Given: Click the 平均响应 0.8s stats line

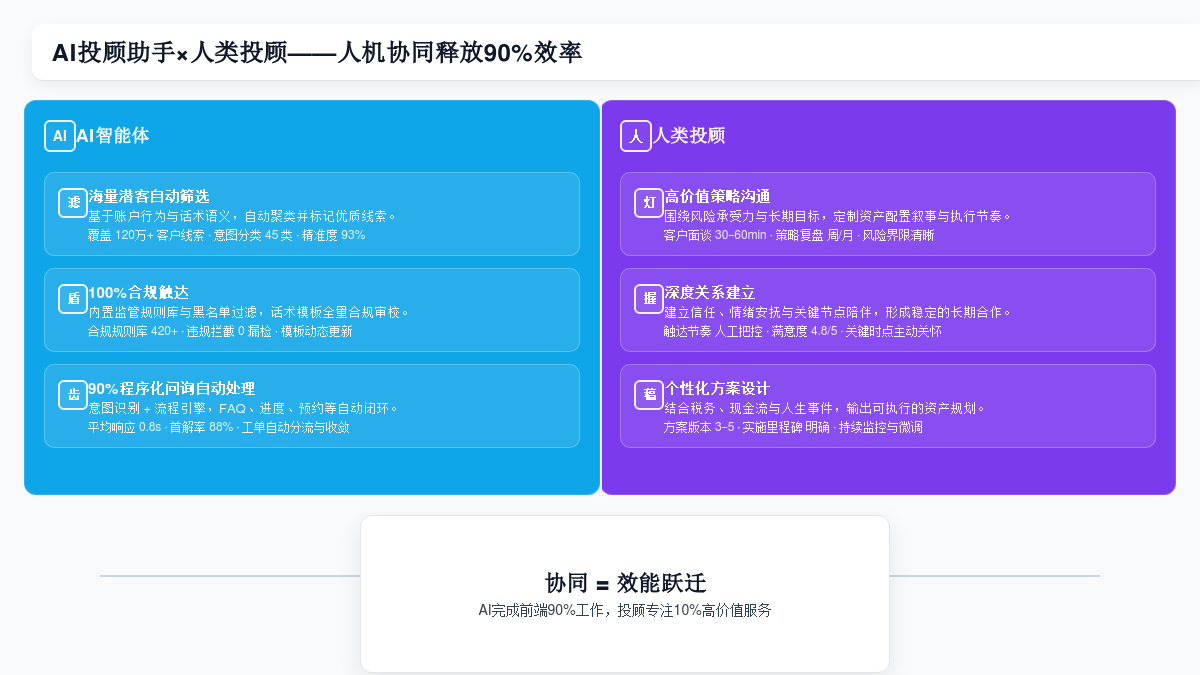Looking at the screenshot, I should [x=218, y=427].
